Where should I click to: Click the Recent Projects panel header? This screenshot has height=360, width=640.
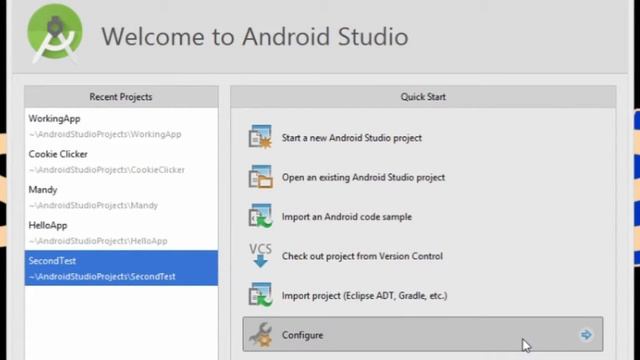121,97
